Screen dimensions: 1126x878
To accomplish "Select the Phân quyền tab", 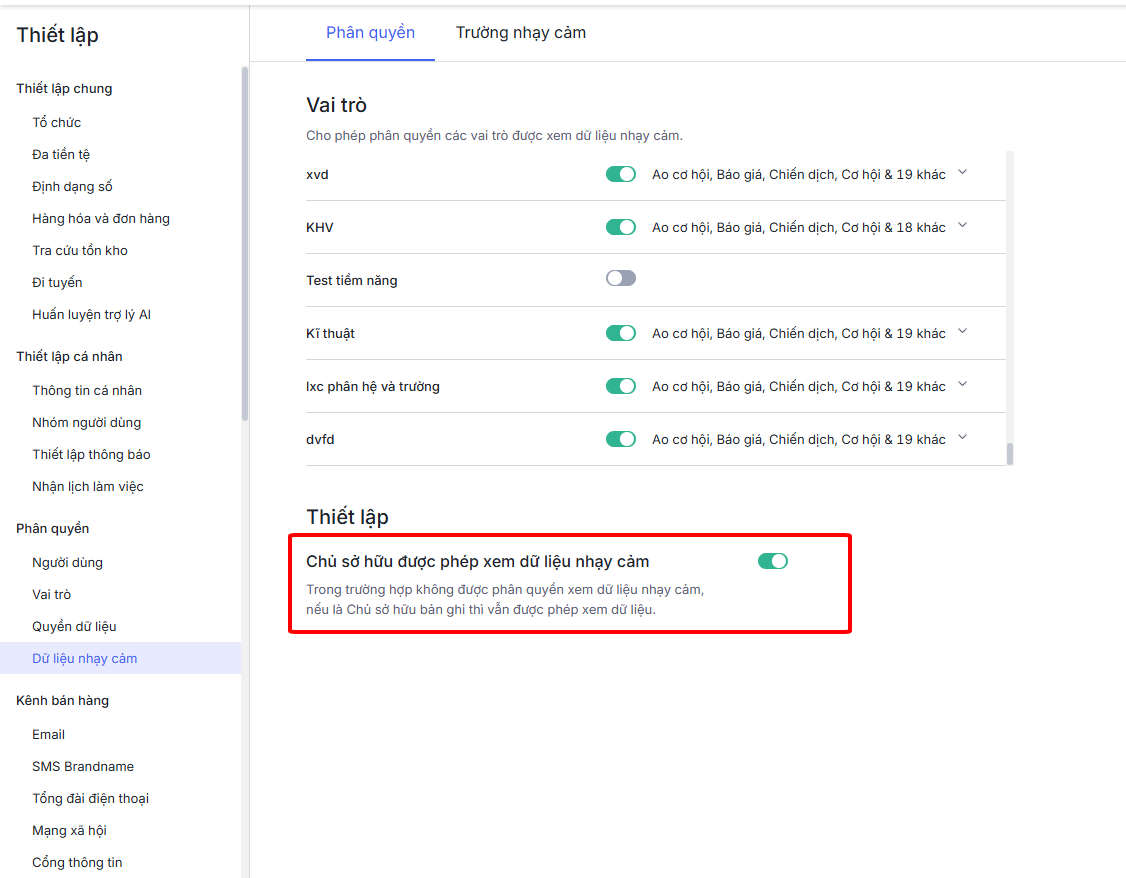I will [370, 33].
